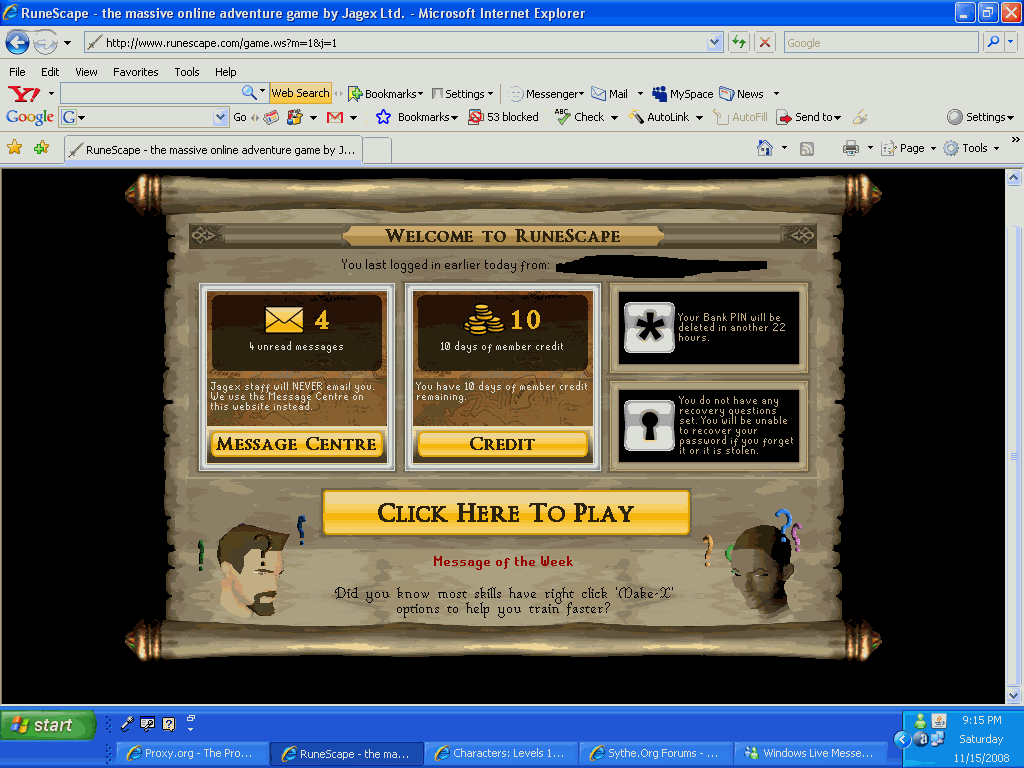Click the Favorites Center star icon
This screenshot has height=768, width=1024.
tap(14, 148)
